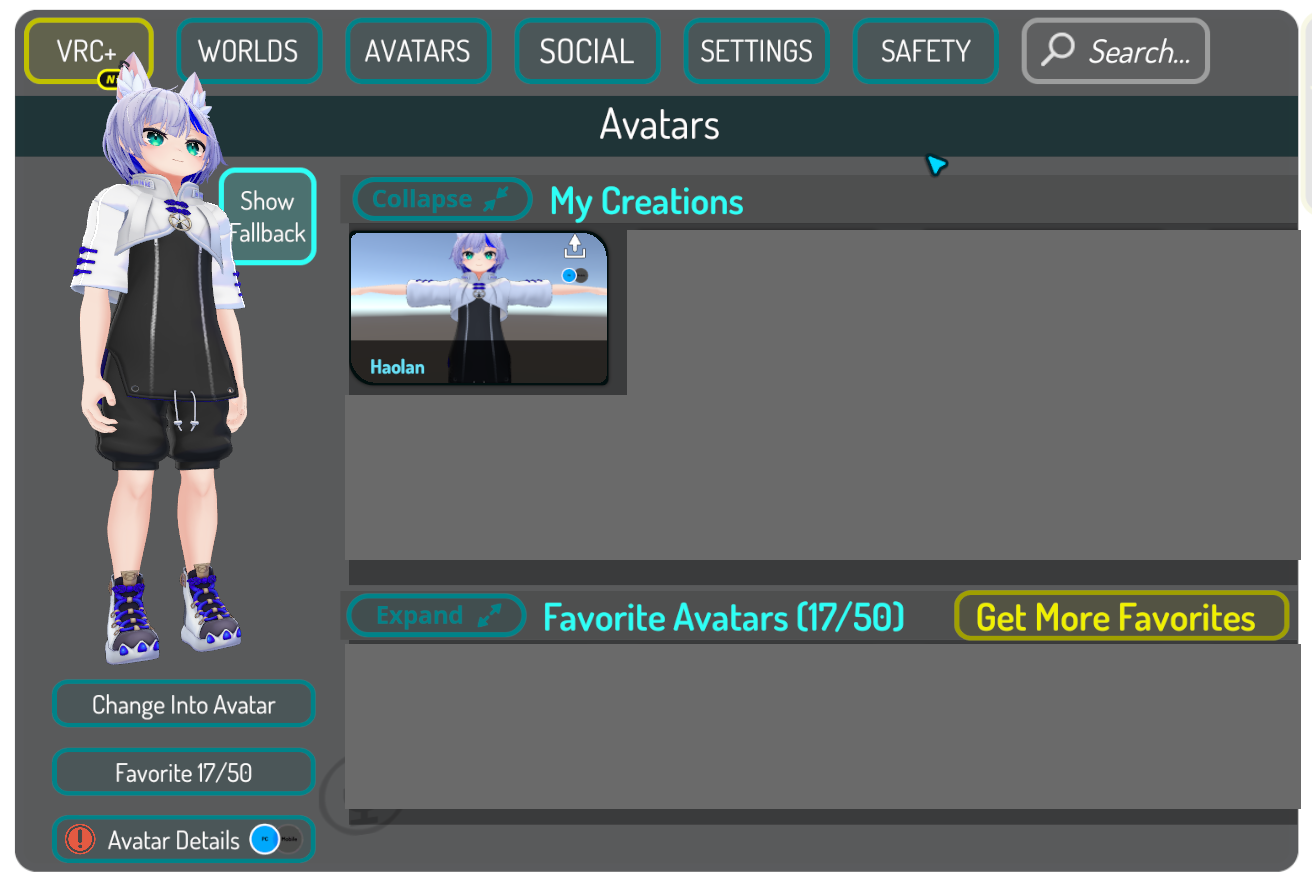Click the outward arrows icon on Expand
Image resolution: width=1312 pixels, height=884 pixels.
(490, 616)
